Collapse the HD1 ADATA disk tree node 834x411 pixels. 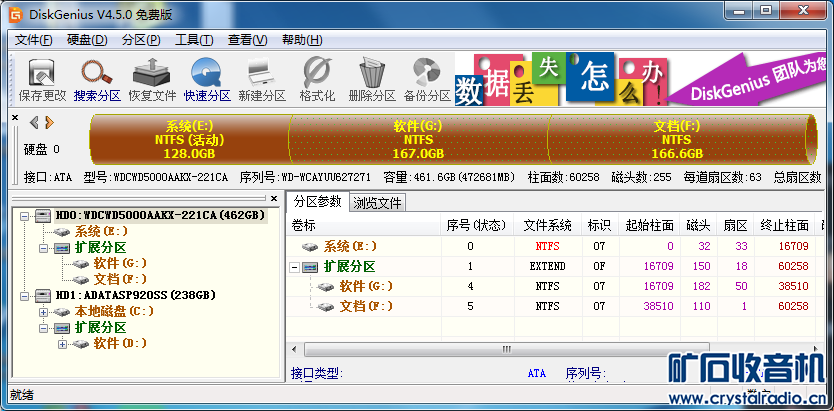click(24, 296)
